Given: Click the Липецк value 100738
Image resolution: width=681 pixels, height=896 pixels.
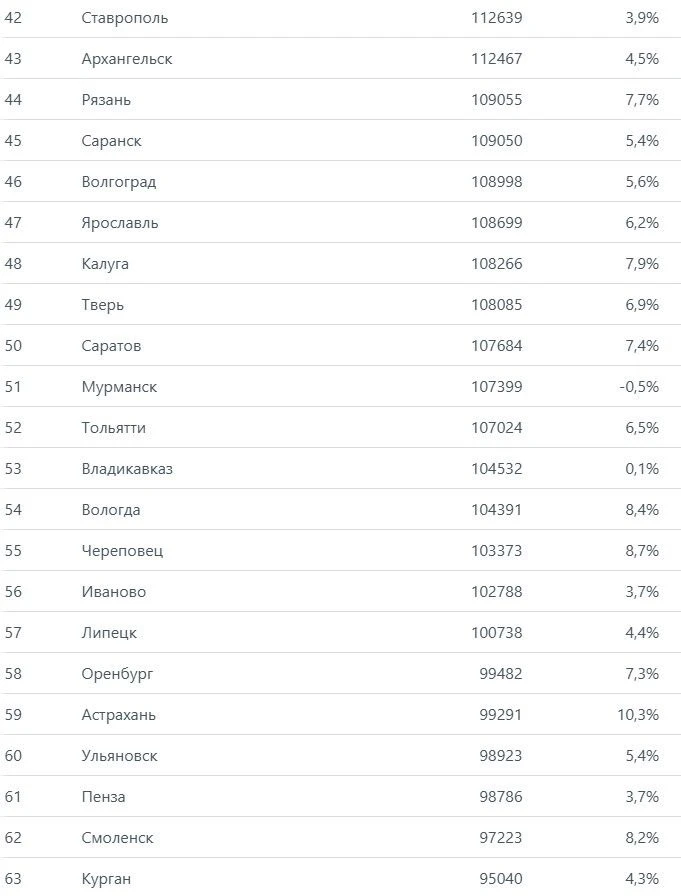Looking at the screenshot, I should pyautogui.click(x=496, y=633).
